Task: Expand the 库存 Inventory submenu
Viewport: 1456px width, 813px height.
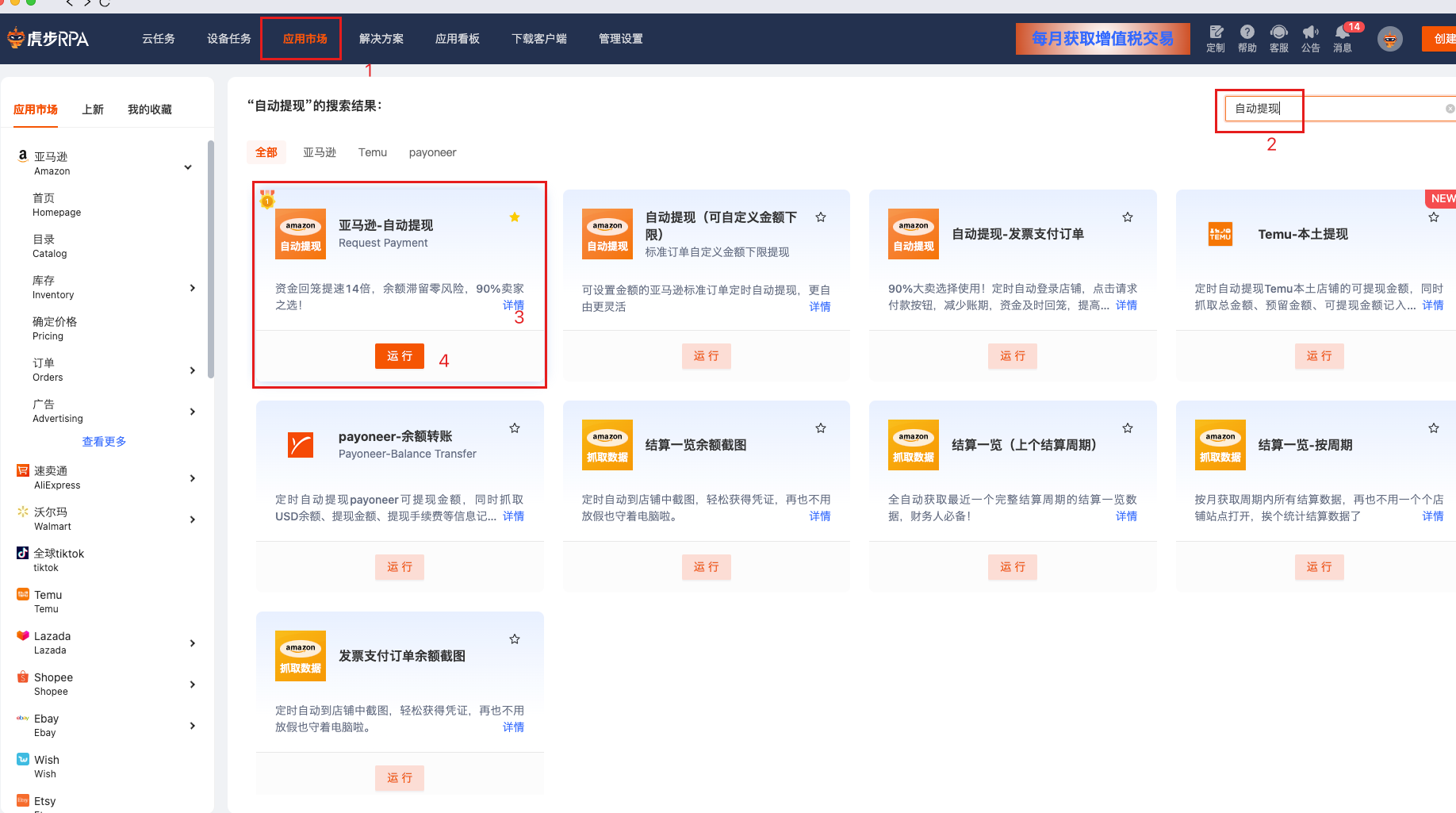Action: coord(192,288)
